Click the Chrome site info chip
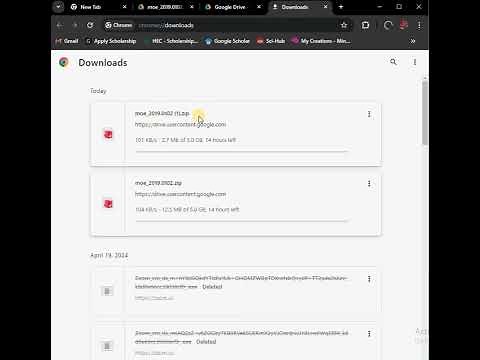This screenshot has height=360, width=480. (x=119, y=25)
